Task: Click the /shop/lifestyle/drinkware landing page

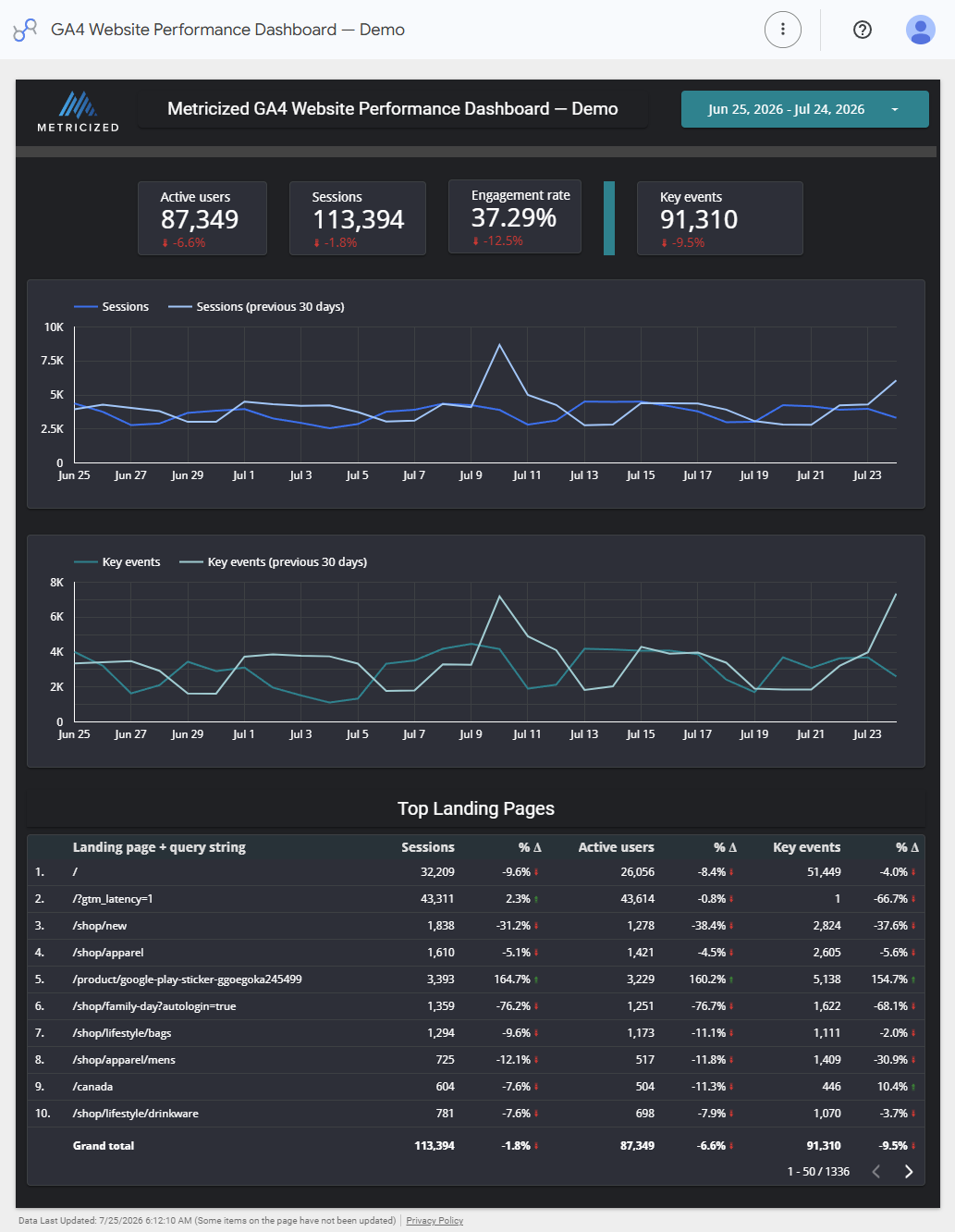Action: (136, 1114)
